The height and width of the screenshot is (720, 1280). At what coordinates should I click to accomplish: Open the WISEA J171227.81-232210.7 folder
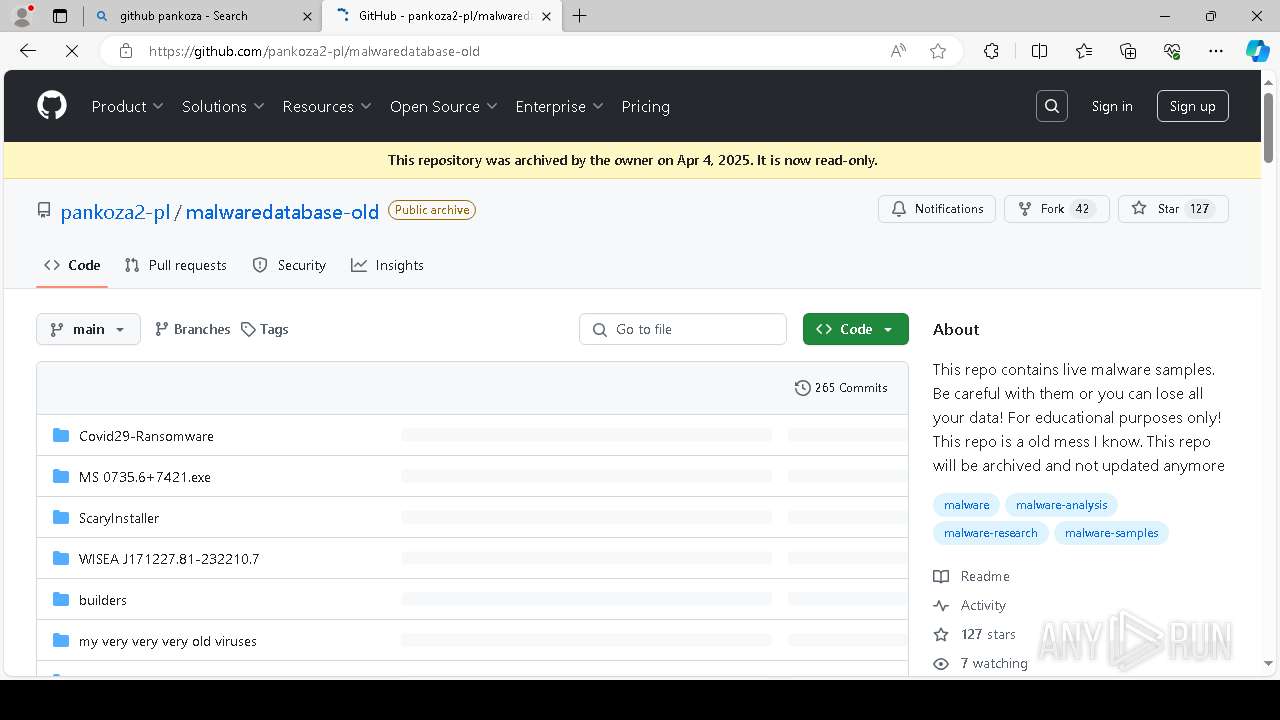169,559
